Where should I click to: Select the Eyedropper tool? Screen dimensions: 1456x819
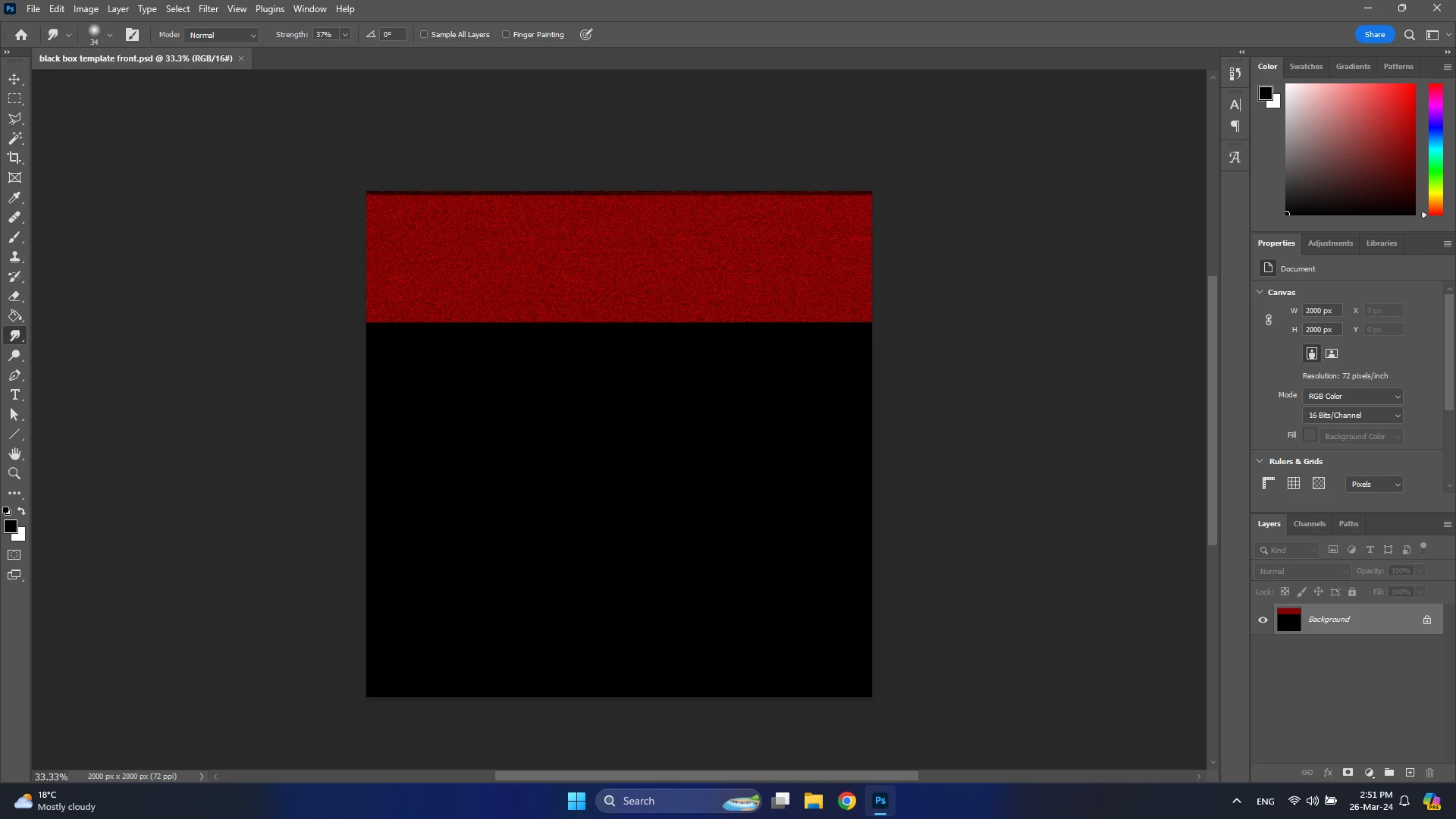click(14, 198)
